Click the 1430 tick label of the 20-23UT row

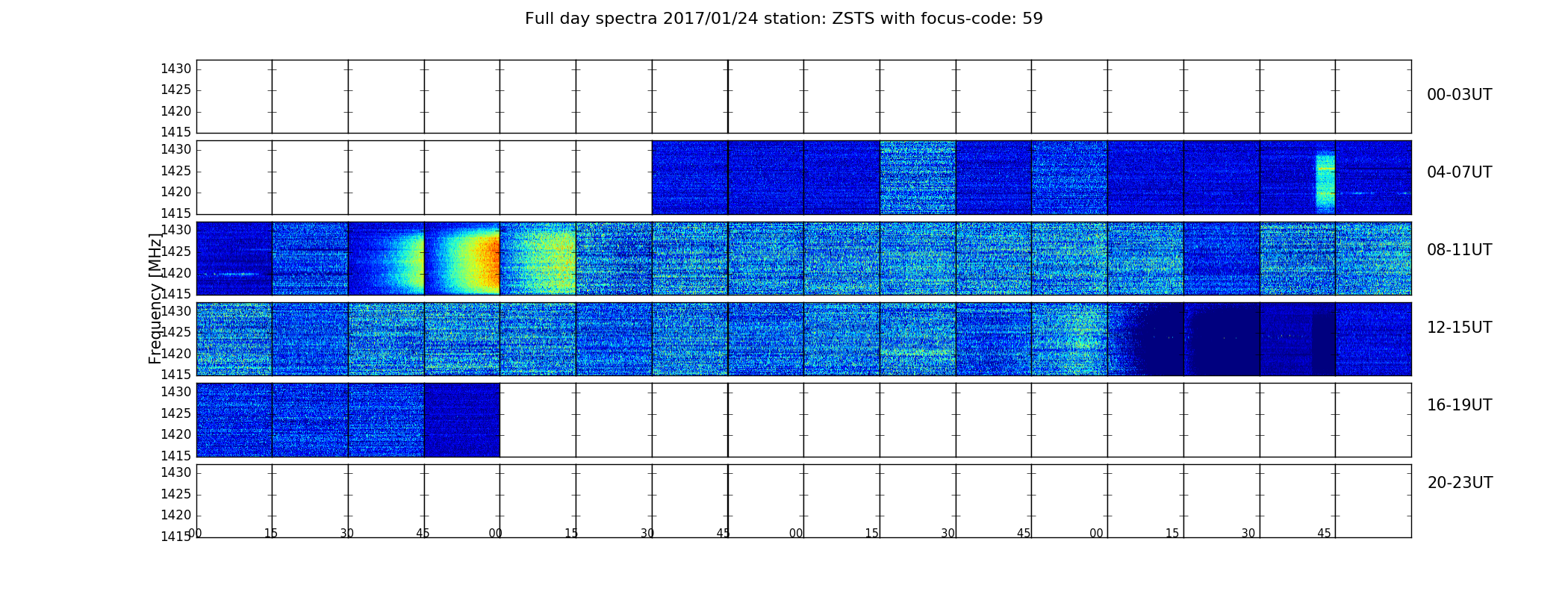176,473
